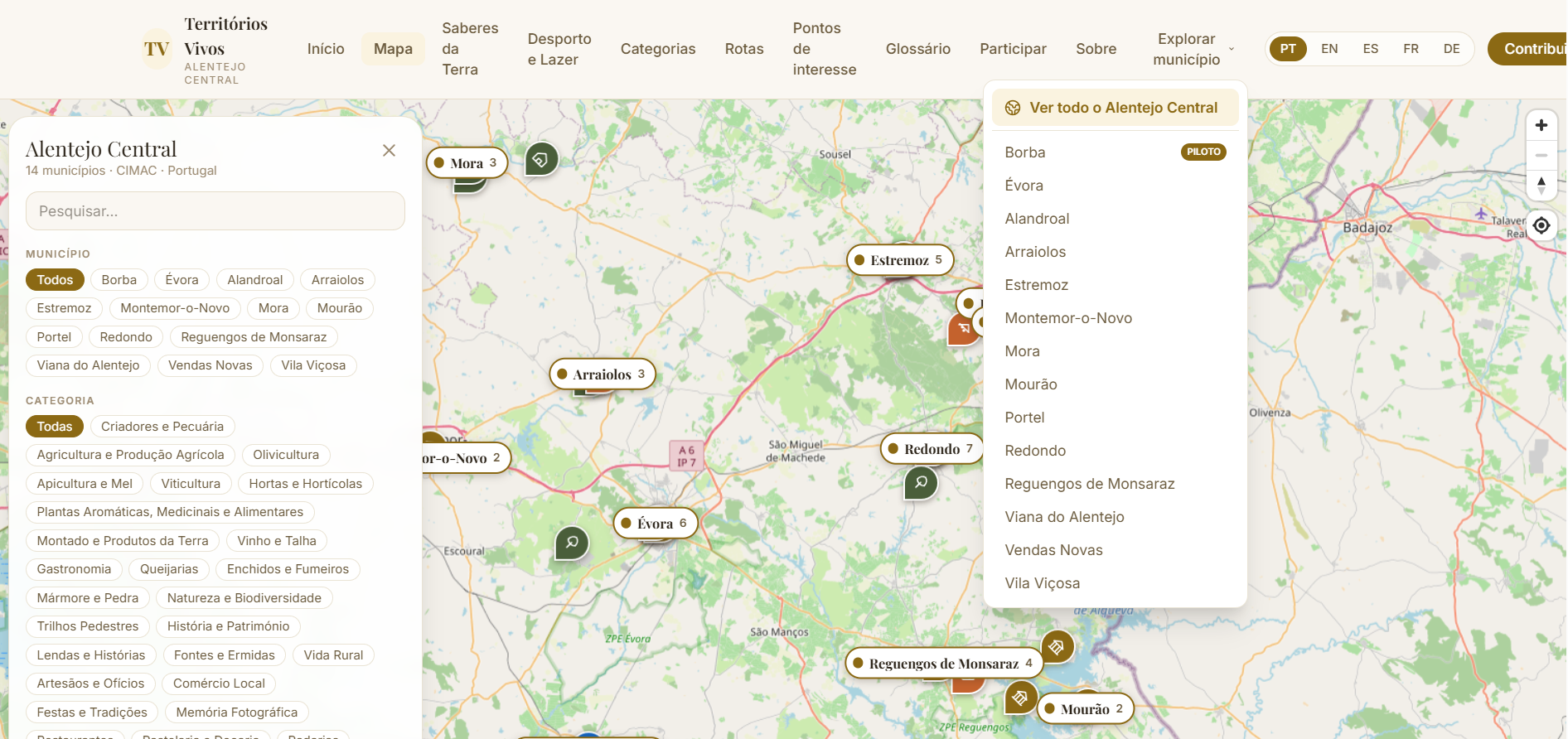Close the Alentejo Central panel
This screenshot has width=1568, height=739.
[x=389, y=150]
